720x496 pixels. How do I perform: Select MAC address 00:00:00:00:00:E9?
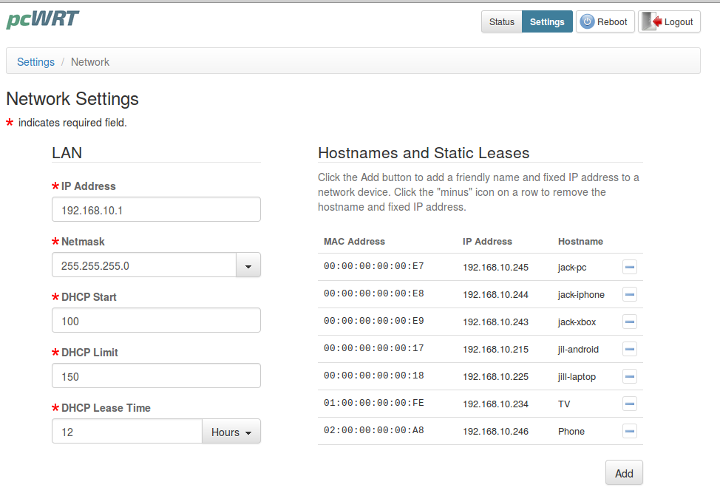374,321
